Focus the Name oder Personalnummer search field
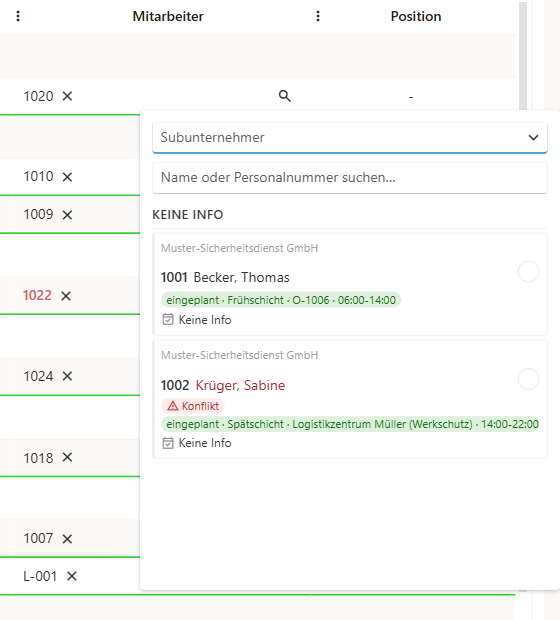Screen dimensions: 560x620 pos(350,178)
